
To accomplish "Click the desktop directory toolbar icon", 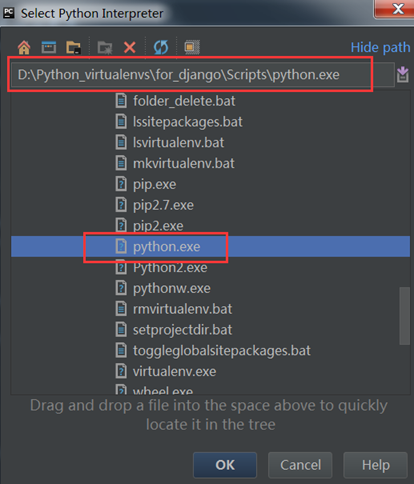I will click(x=49, y=47).
